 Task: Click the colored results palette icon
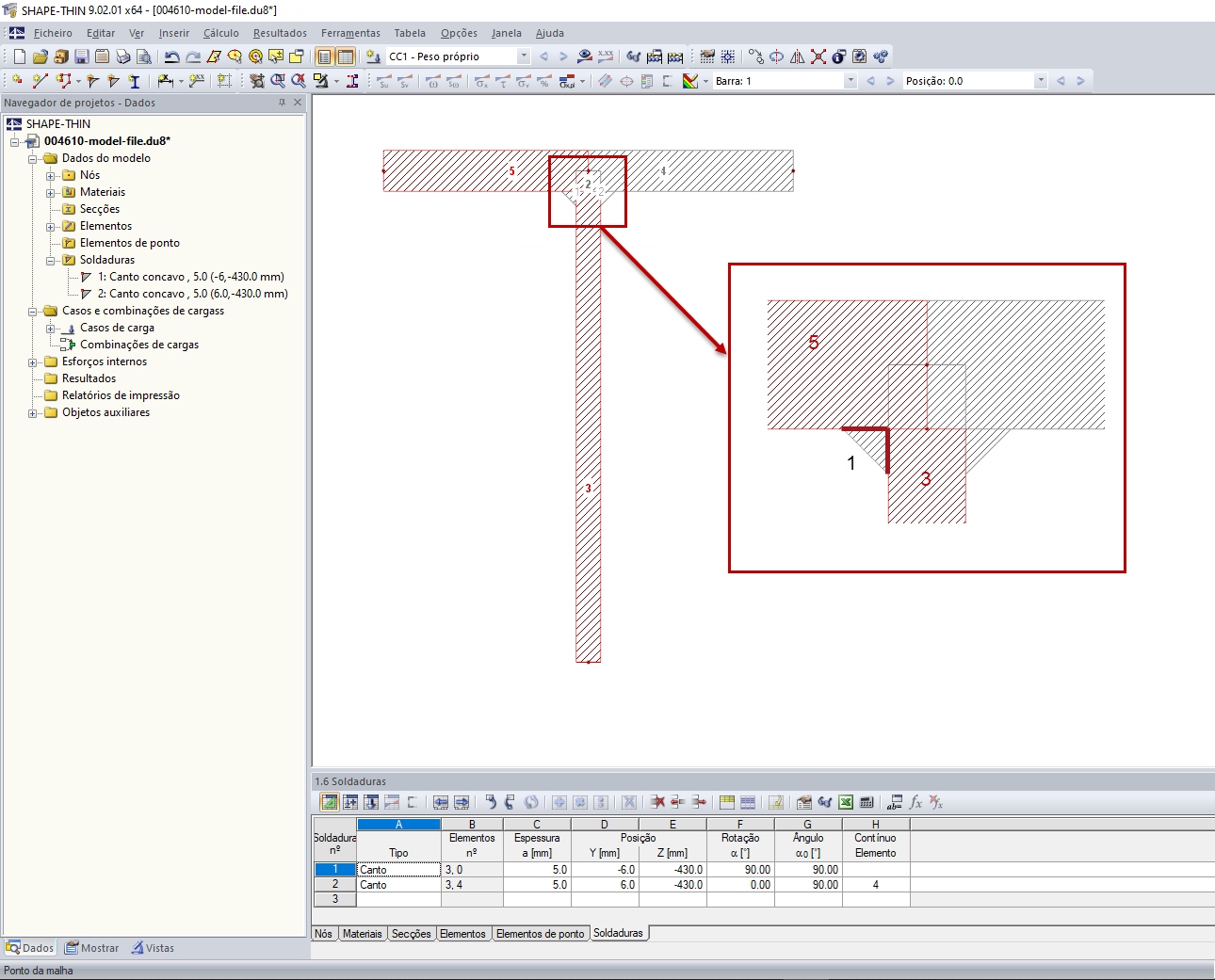[690, 81]
